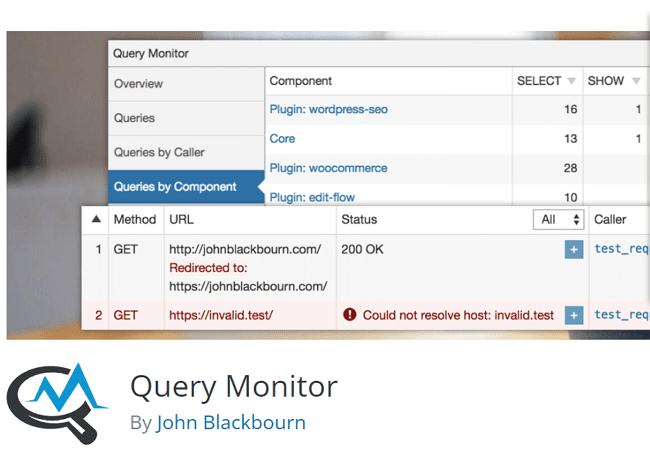Open the Overview panel tab
The image size is (650, 458).
186,84
